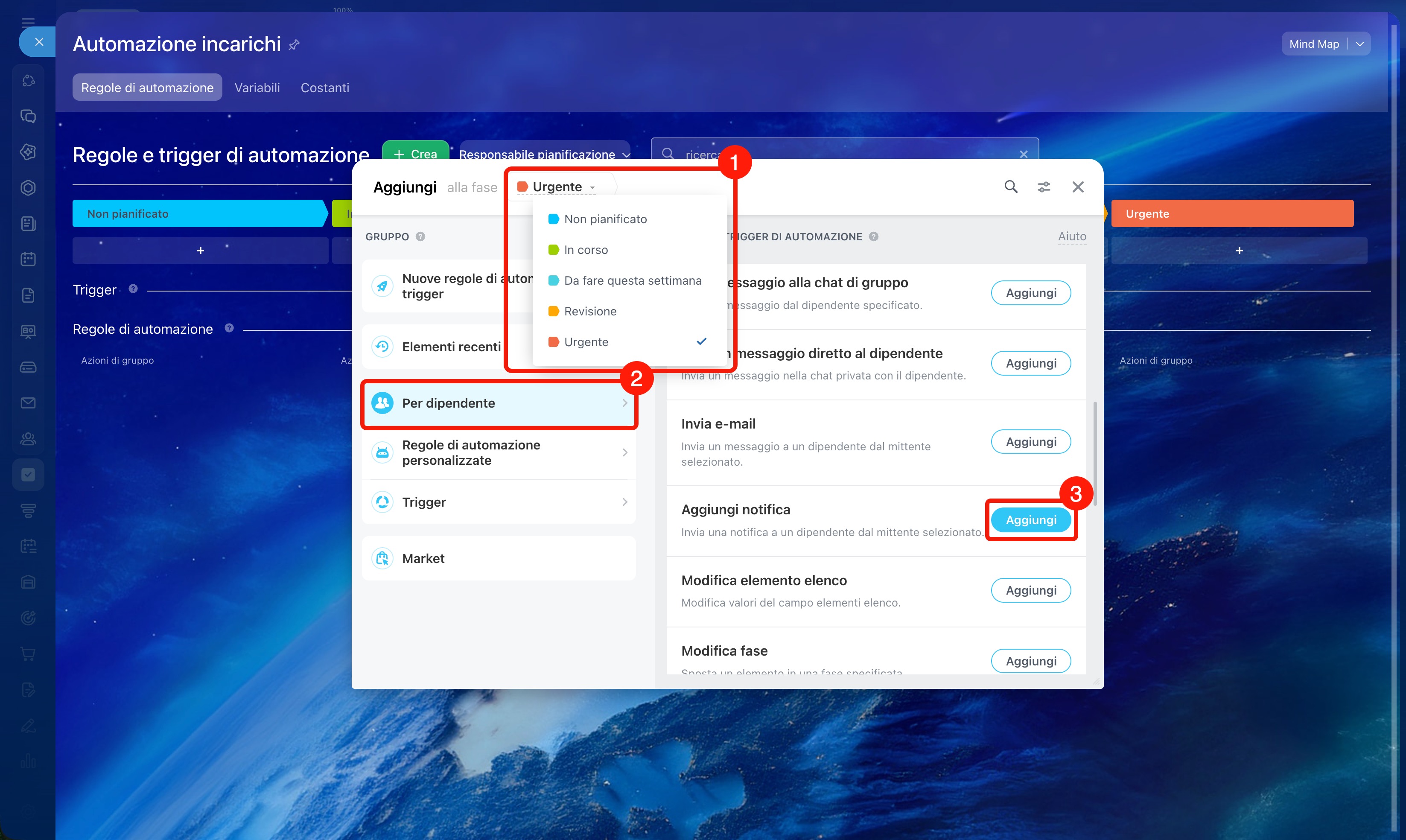Switch to the Costanti tab
1406x840 pixels.
tap(325, 87)
